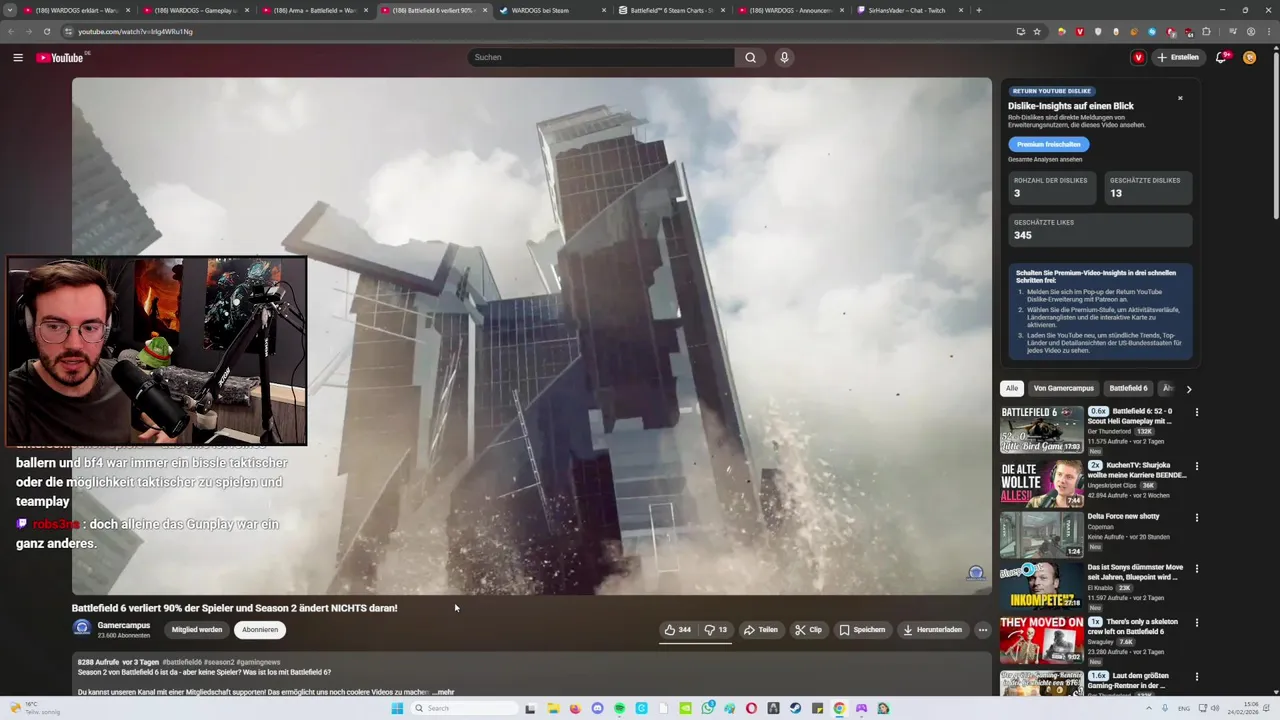
Task: Open the DIE ALTE WOLLTE ALLES thumbnail
Action: click(x=1041, y=483)
